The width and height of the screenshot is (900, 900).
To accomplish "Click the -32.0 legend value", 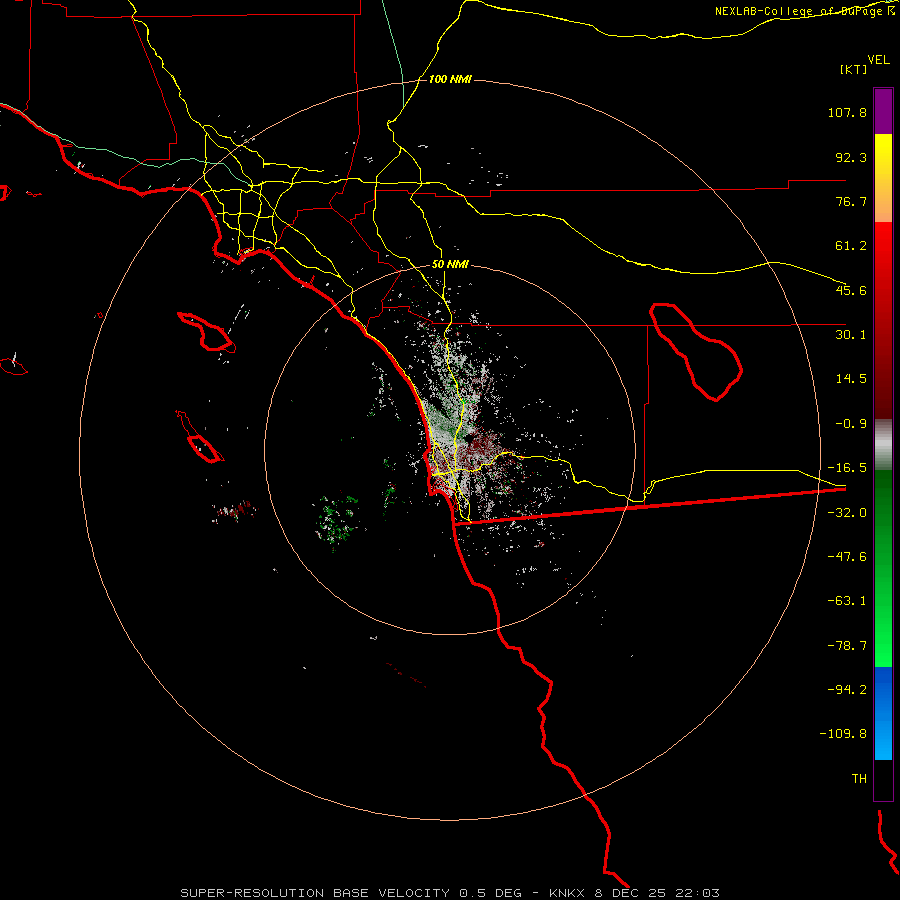I will 847,513.
